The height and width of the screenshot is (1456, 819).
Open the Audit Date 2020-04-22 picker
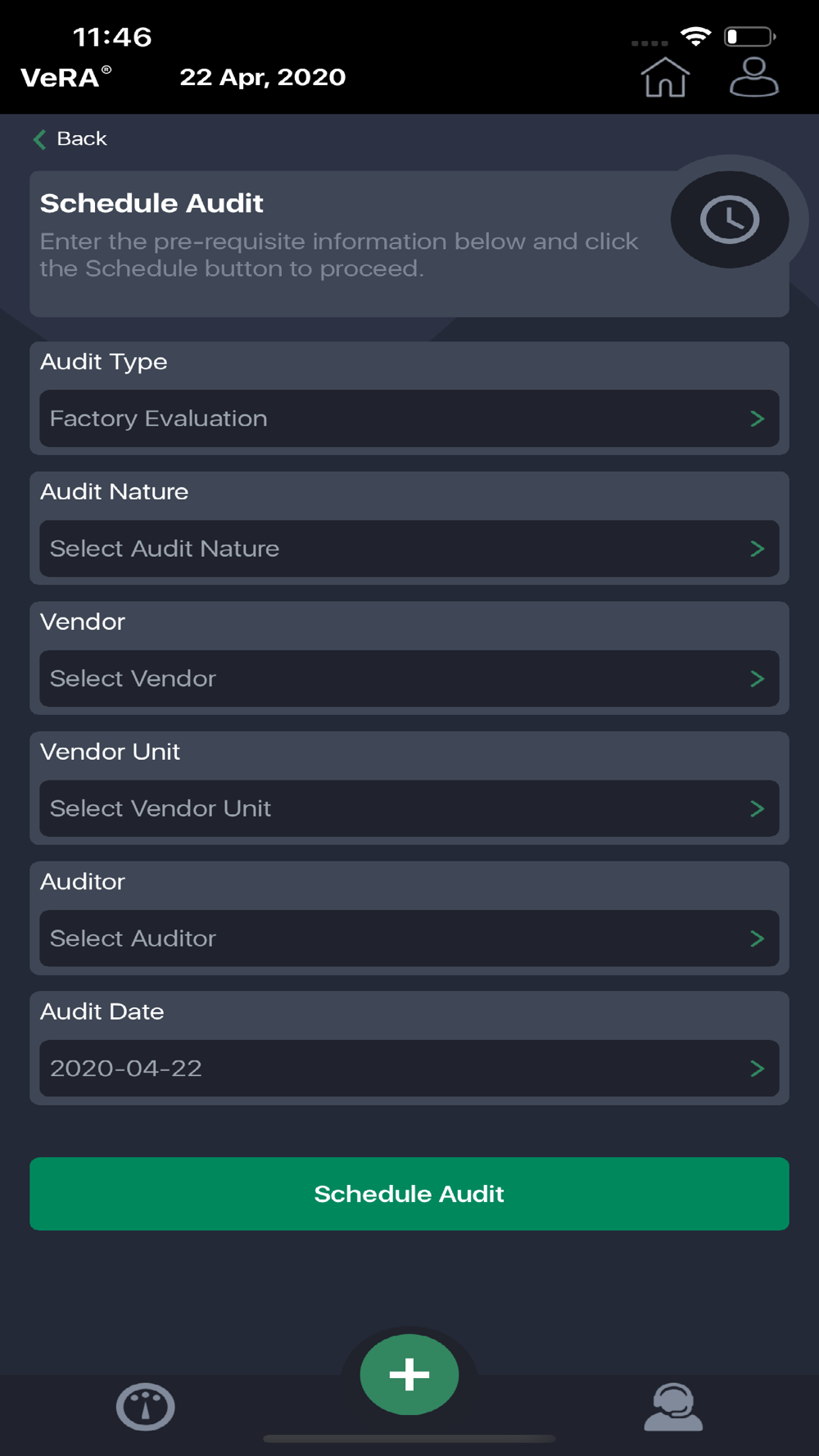click(409, 1069)
